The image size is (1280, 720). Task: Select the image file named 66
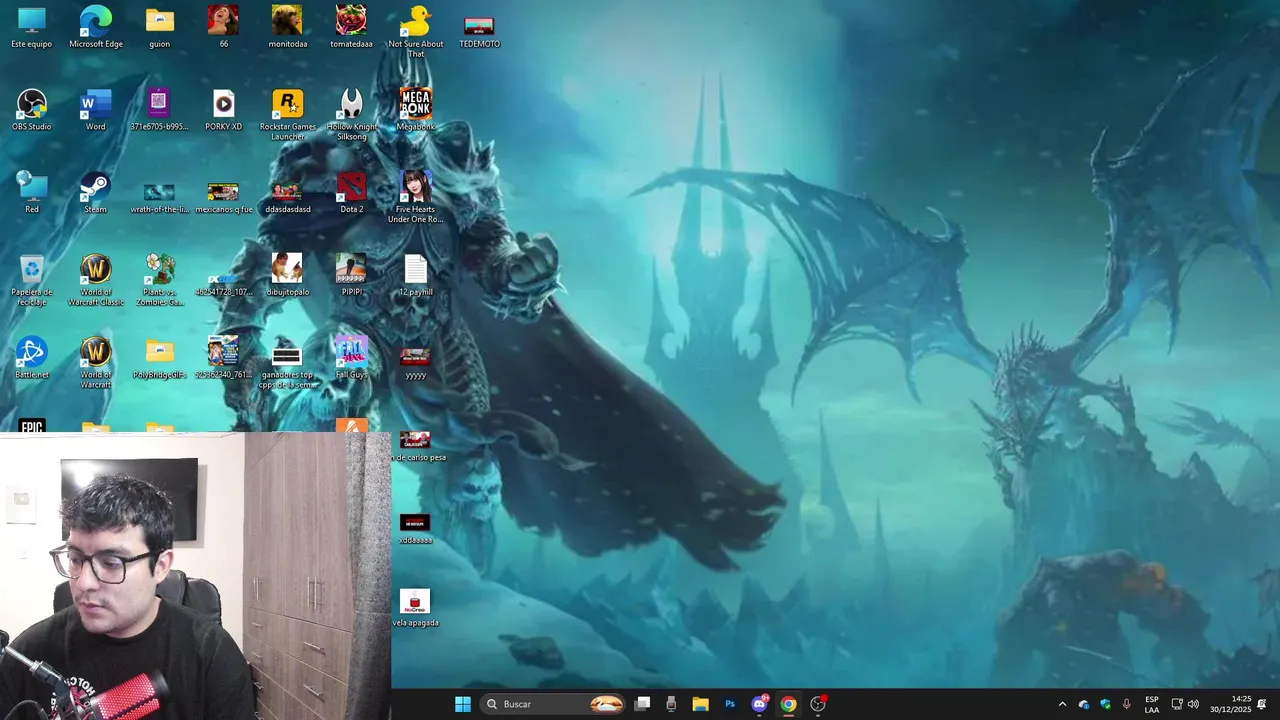click(x=223, y=27)
